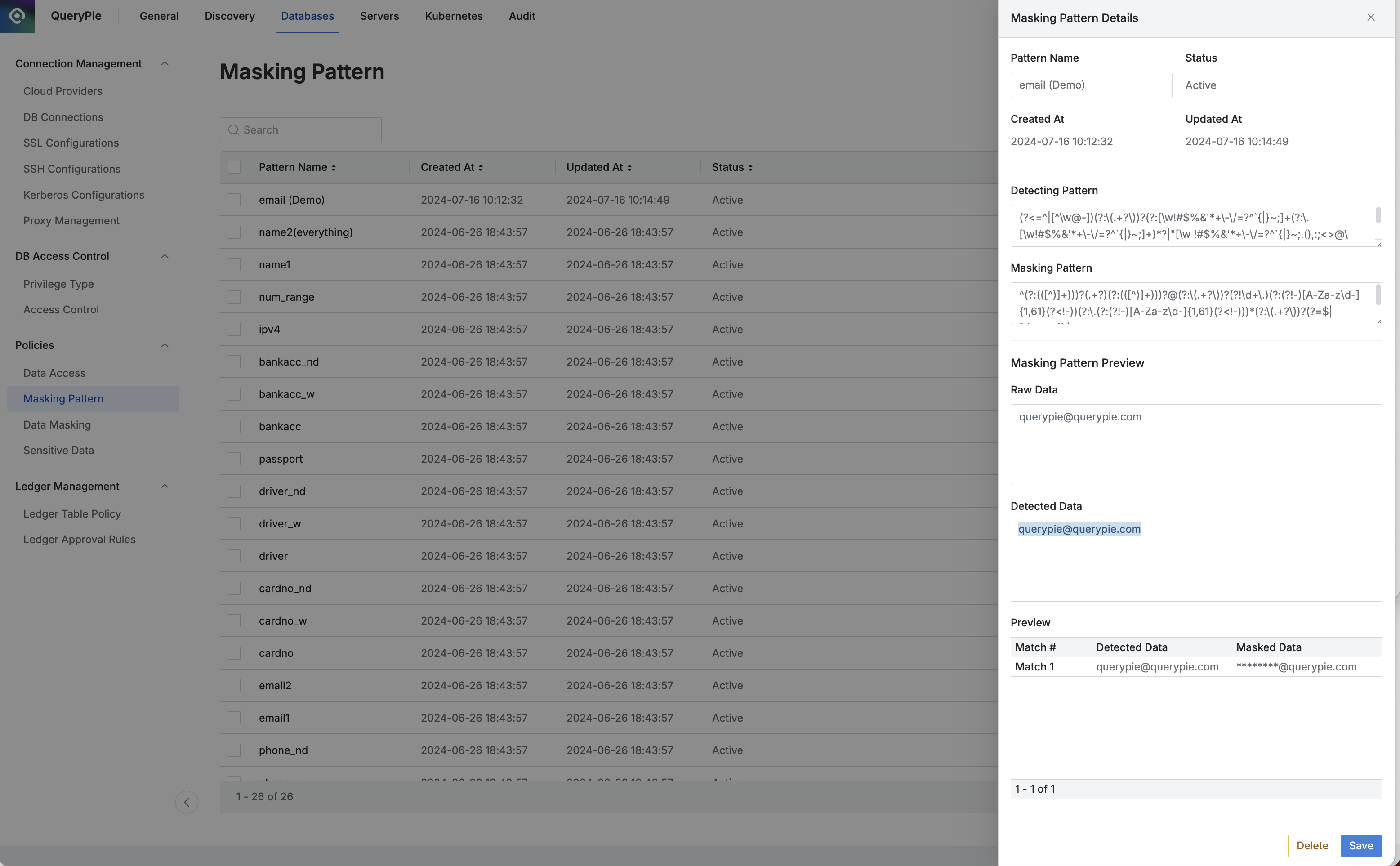Screen dimensions: 1400x866
Task: Collapse sidebar with left chevron button
Action: [187, 802]
